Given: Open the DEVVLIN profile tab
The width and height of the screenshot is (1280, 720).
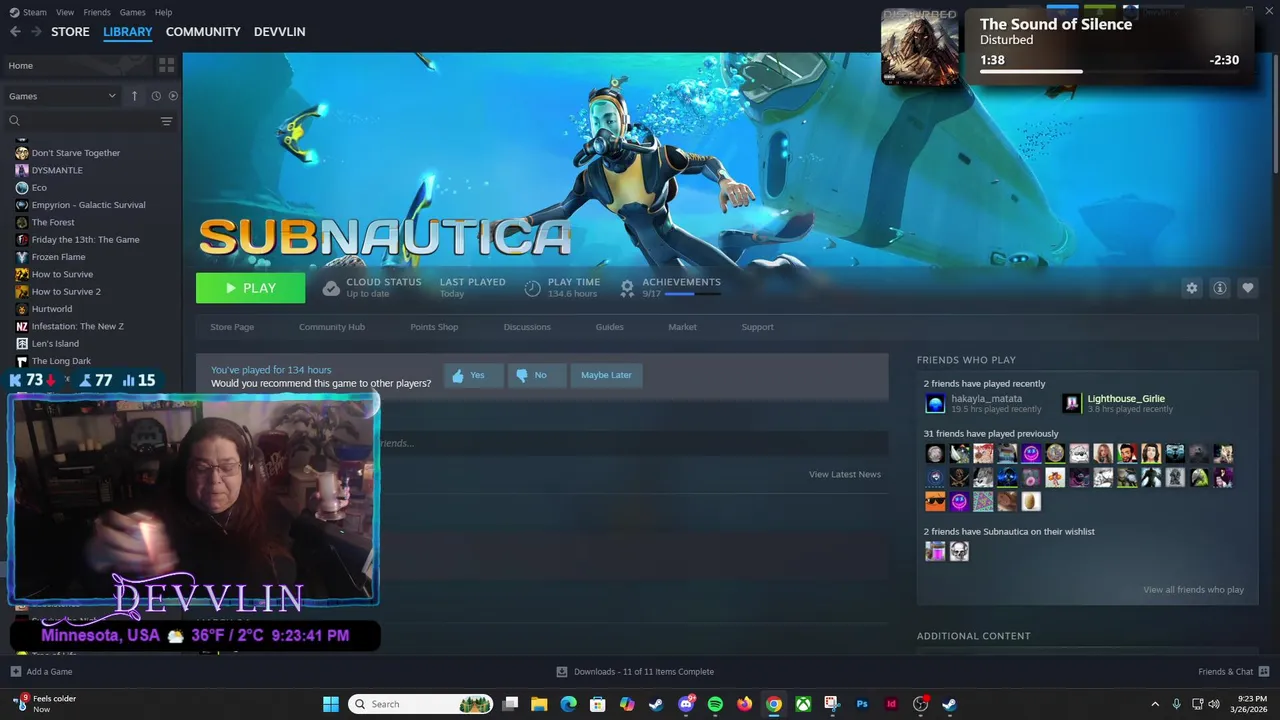Looking at the screenshot, I should click(x=280, y=32).
